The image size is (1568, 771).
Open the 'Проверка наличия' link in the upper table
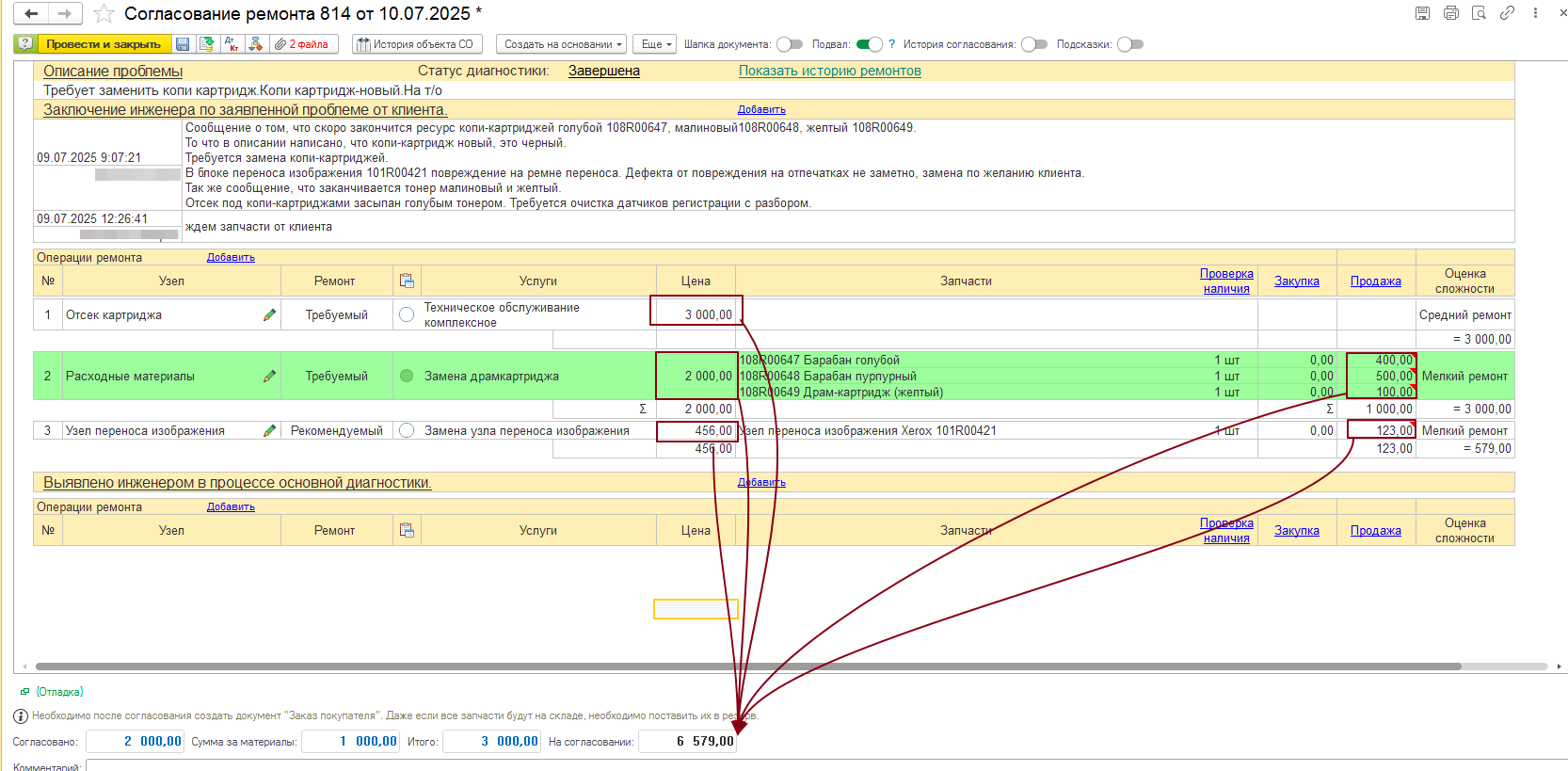tap(1226, 281)
